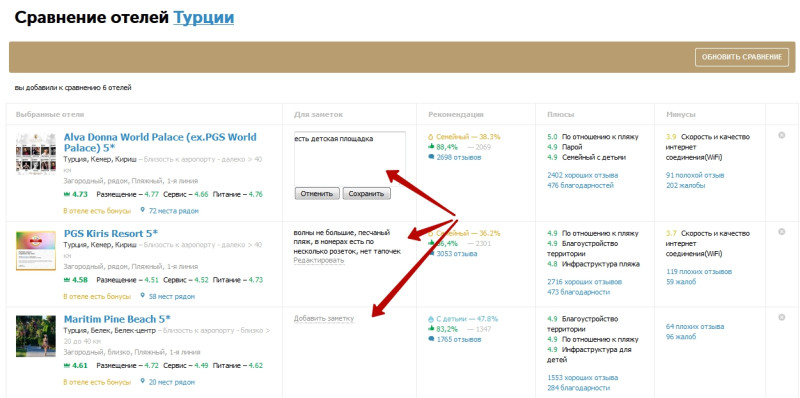Click Редактировать under PGS Kiris note
800x398 pixels.
click(318, 261)
